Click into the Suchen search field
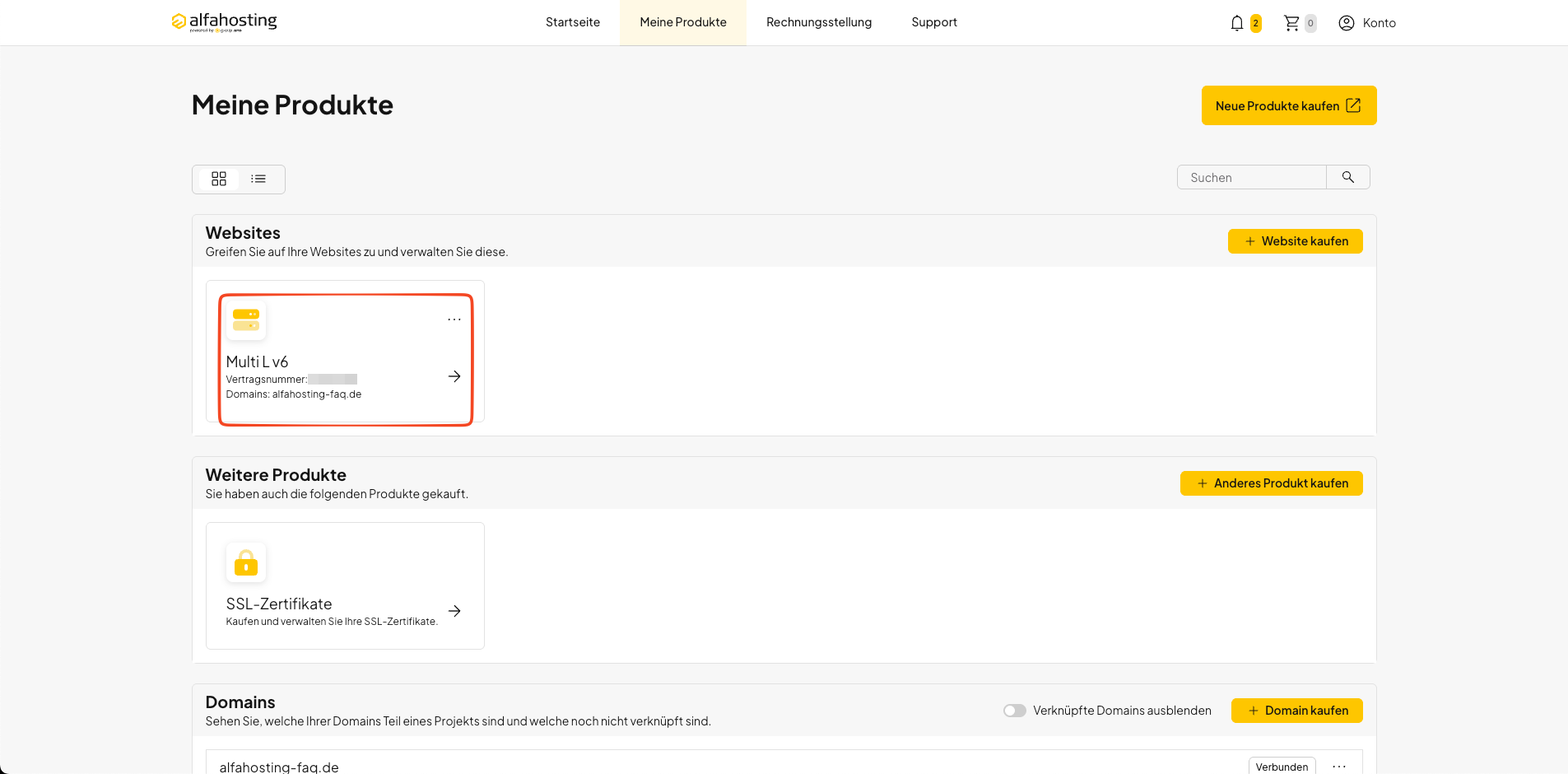This screenshot has width=1568, height=774. tap(1252, 177)
